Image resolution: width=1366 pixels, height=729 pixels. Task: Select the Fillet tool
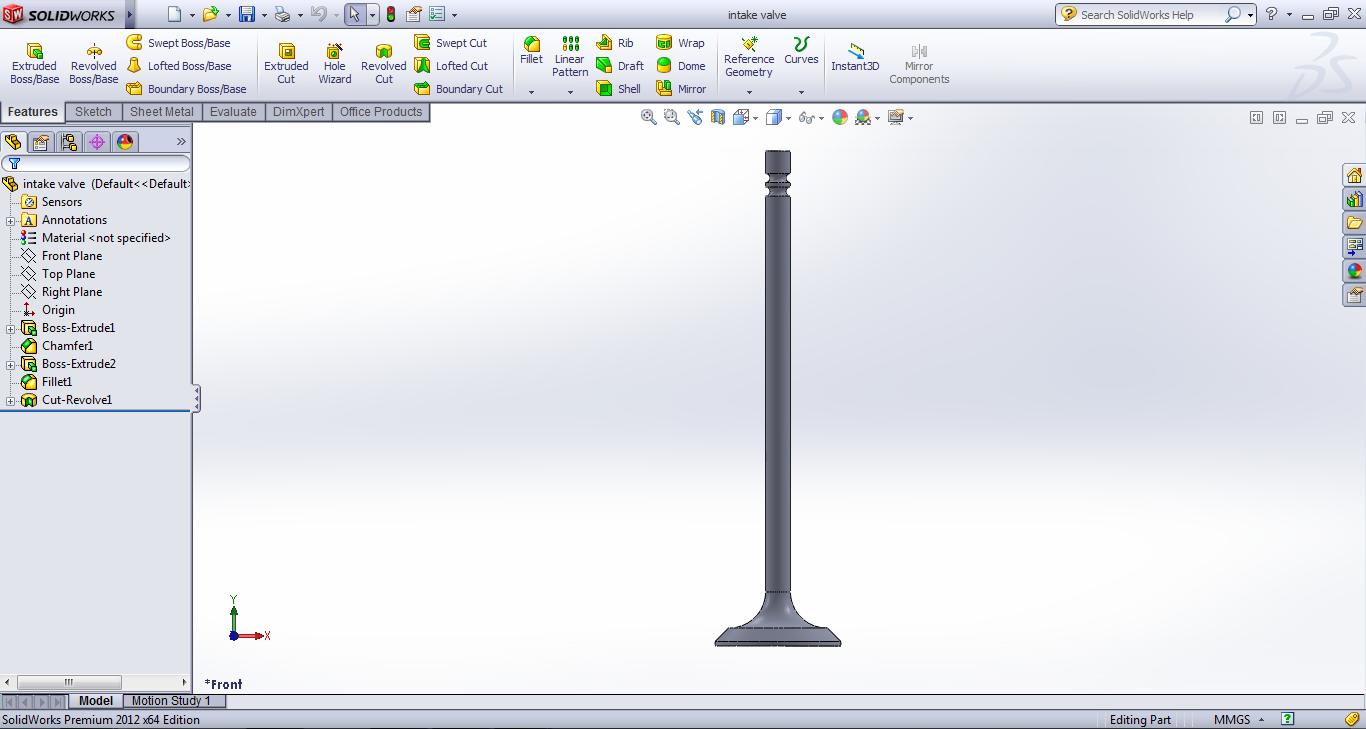click(x=532, y=50)
